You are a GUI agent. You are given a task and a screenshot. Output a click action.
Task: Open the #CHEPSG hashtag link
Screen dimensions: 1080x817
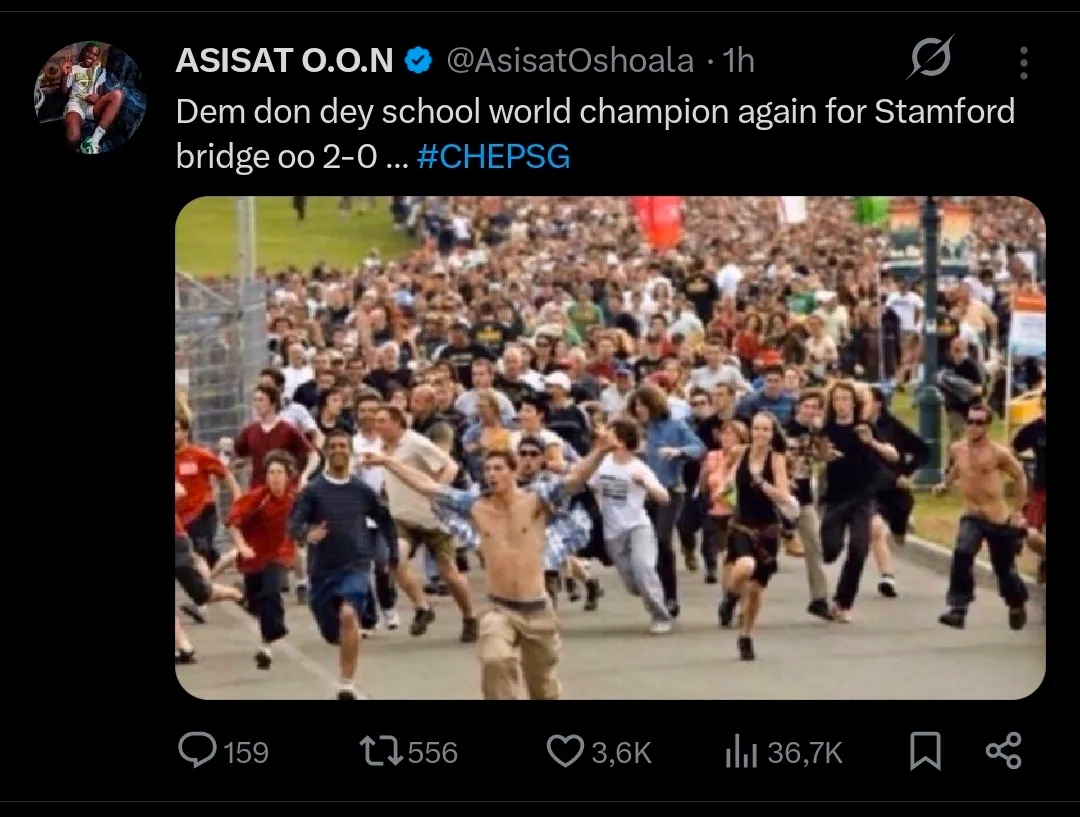click(494, 156)
